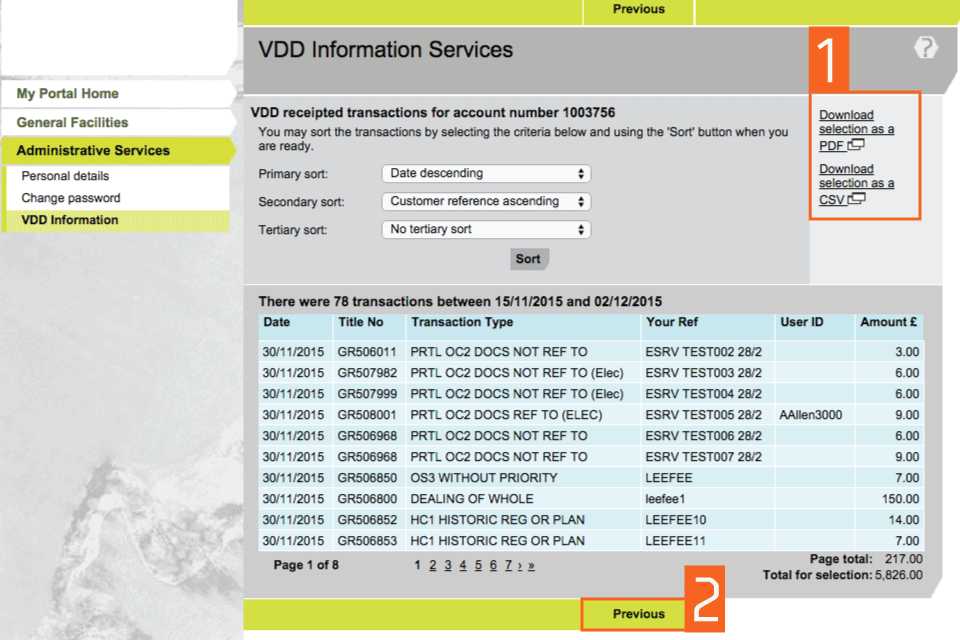Image resolution: width=960 pixels, height=640 pixels.
Task: Click the last page » arrow
Action: [x=531, y=566]
